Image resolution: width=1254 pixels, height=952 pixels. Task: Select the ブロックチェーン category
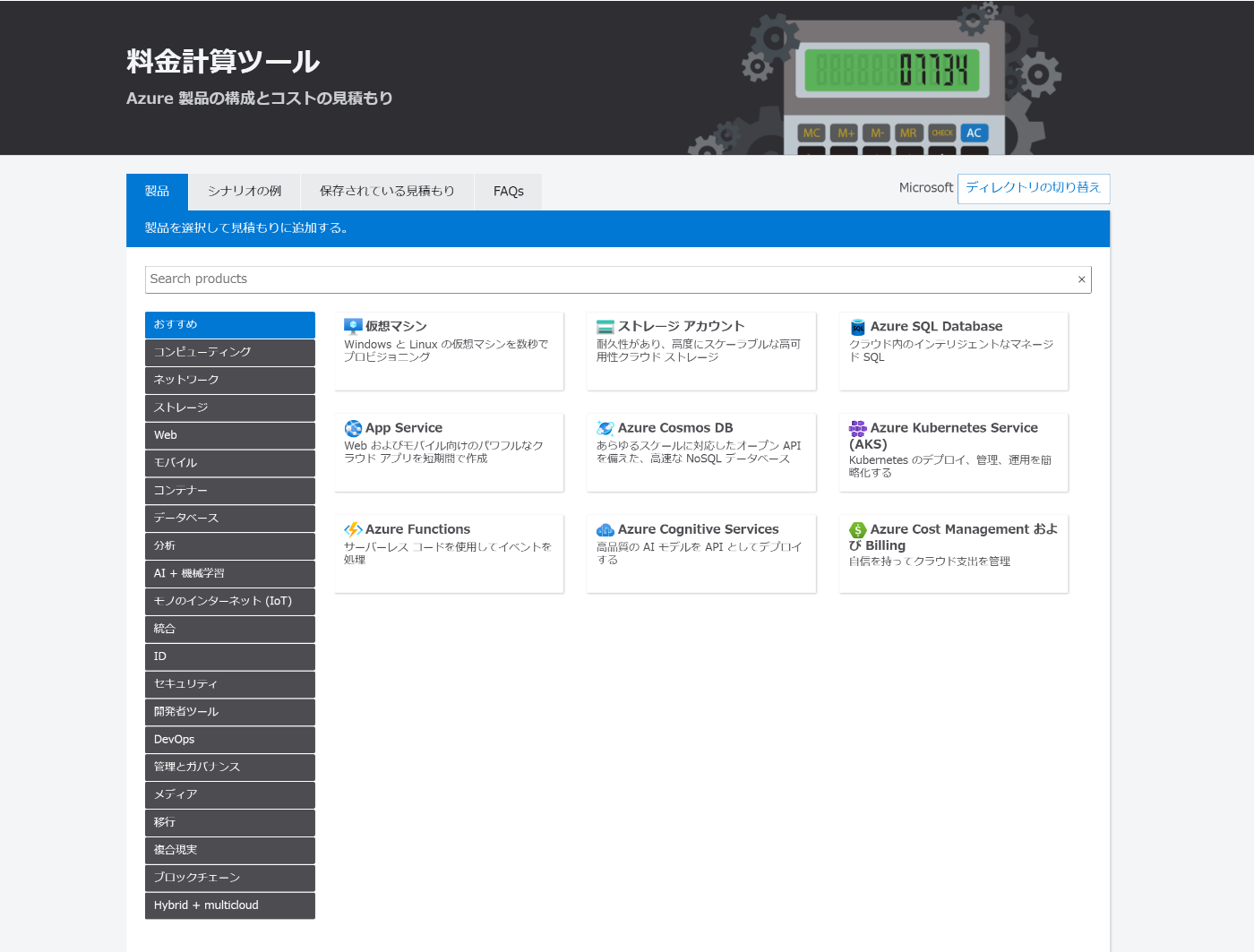(230, 878)
